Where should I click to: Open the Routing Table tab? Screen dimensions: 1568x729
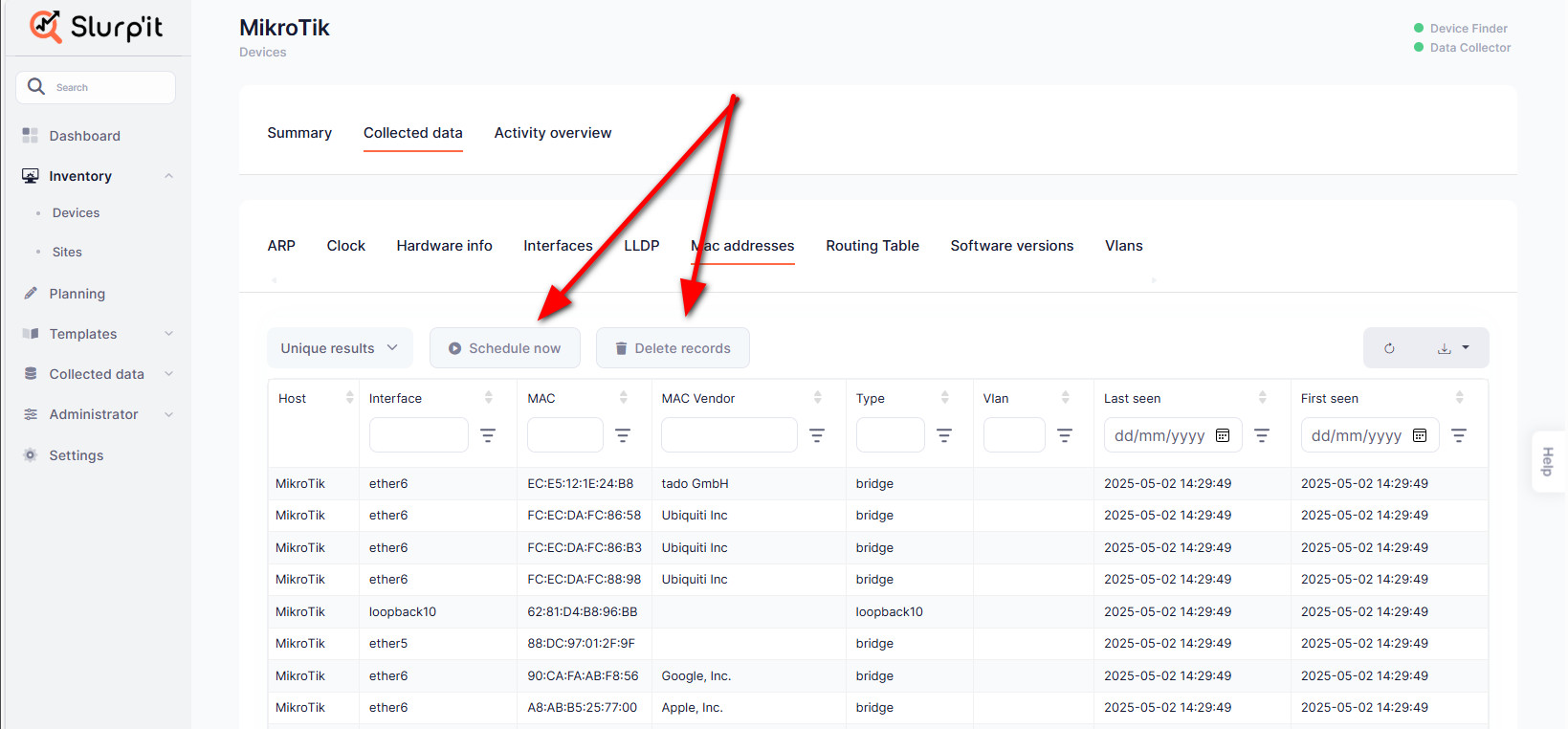pos(872,246)
